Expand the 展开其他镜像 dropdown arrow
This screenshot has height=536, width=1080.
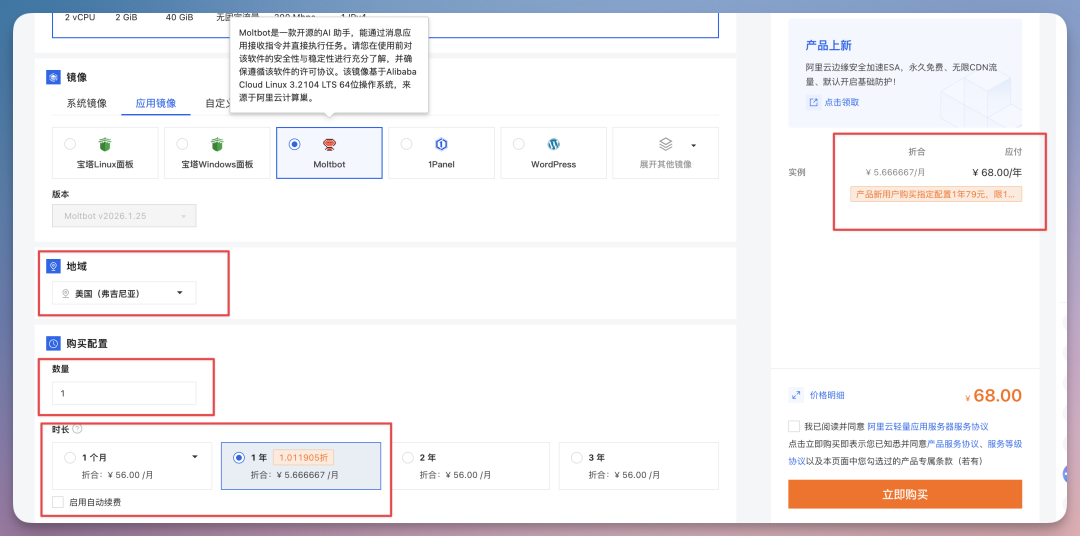click(x=694, y=145)
